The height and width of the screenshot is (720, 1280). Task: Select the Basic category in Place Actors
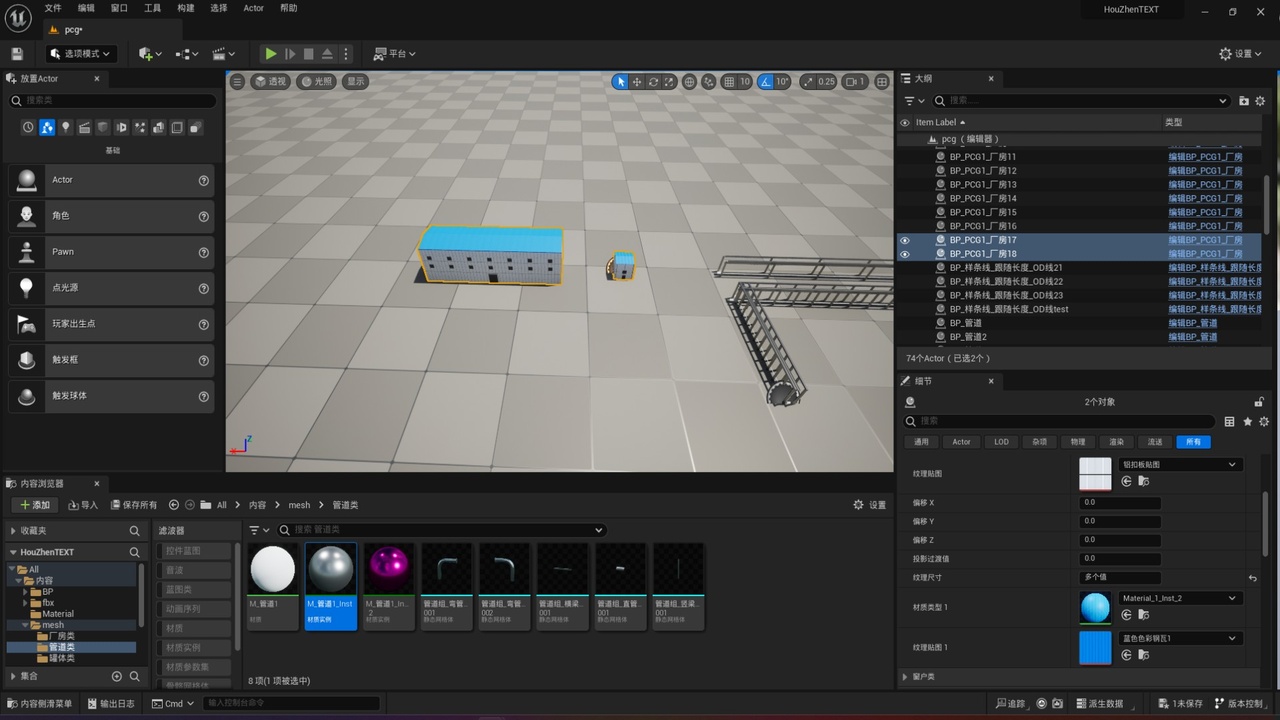coord(47,128)
